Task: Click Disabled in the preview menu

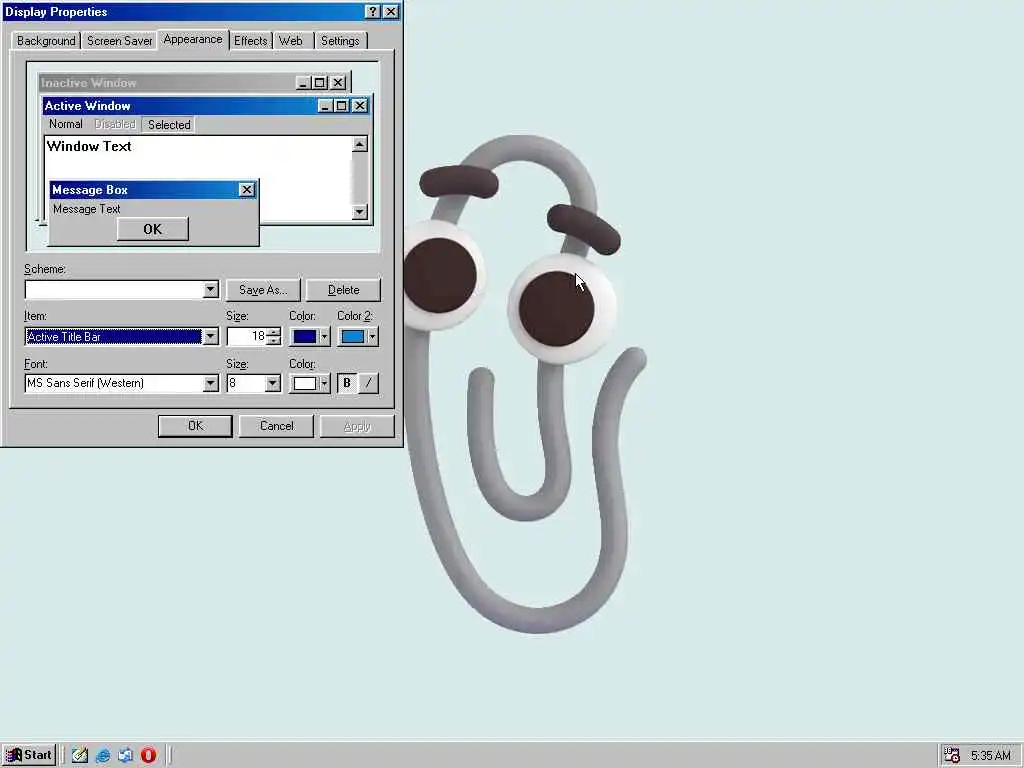Action: [115, 124]
